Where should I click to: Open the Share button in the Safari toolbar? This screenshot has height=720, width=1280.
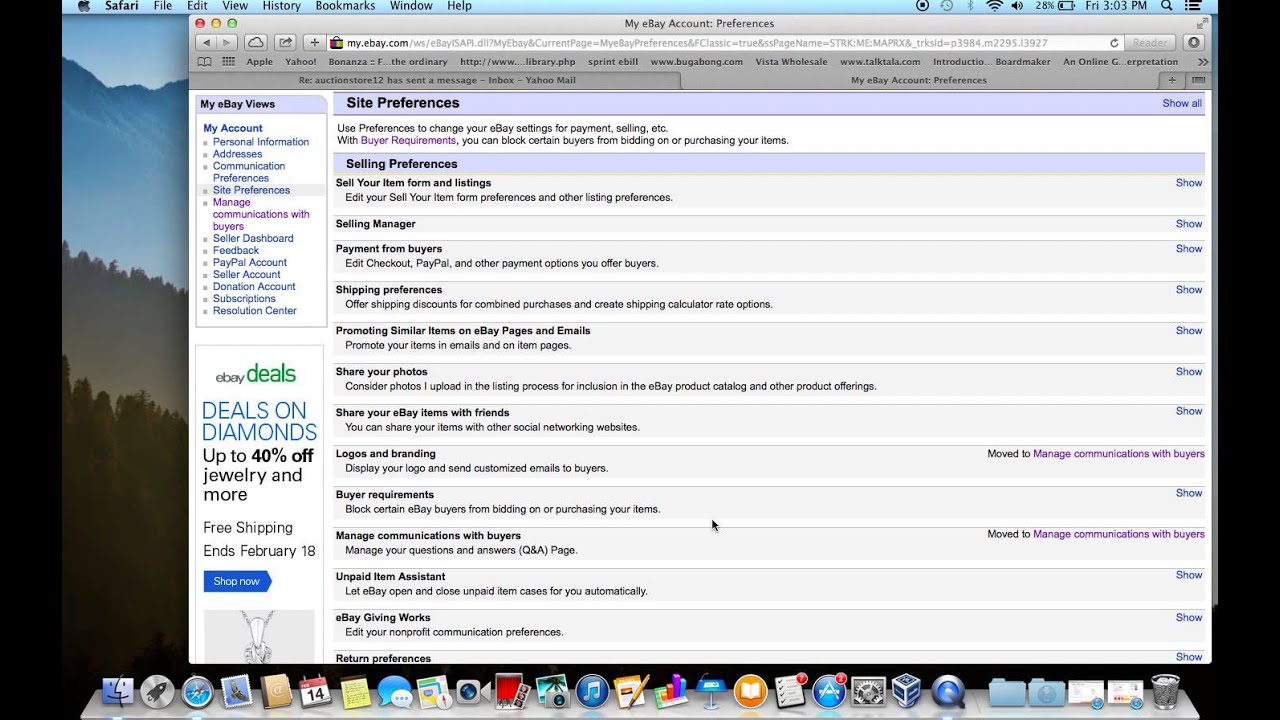(285, 43)
